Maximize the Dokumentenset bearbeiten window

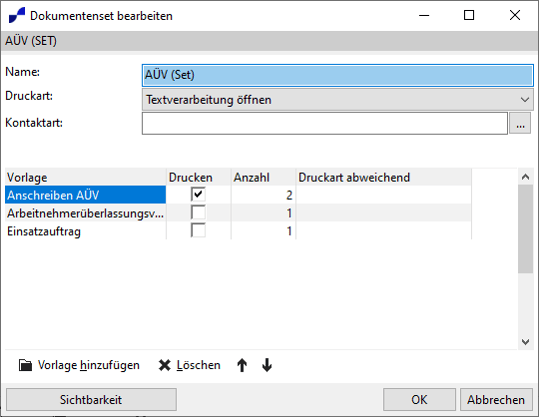coord(469,15)
